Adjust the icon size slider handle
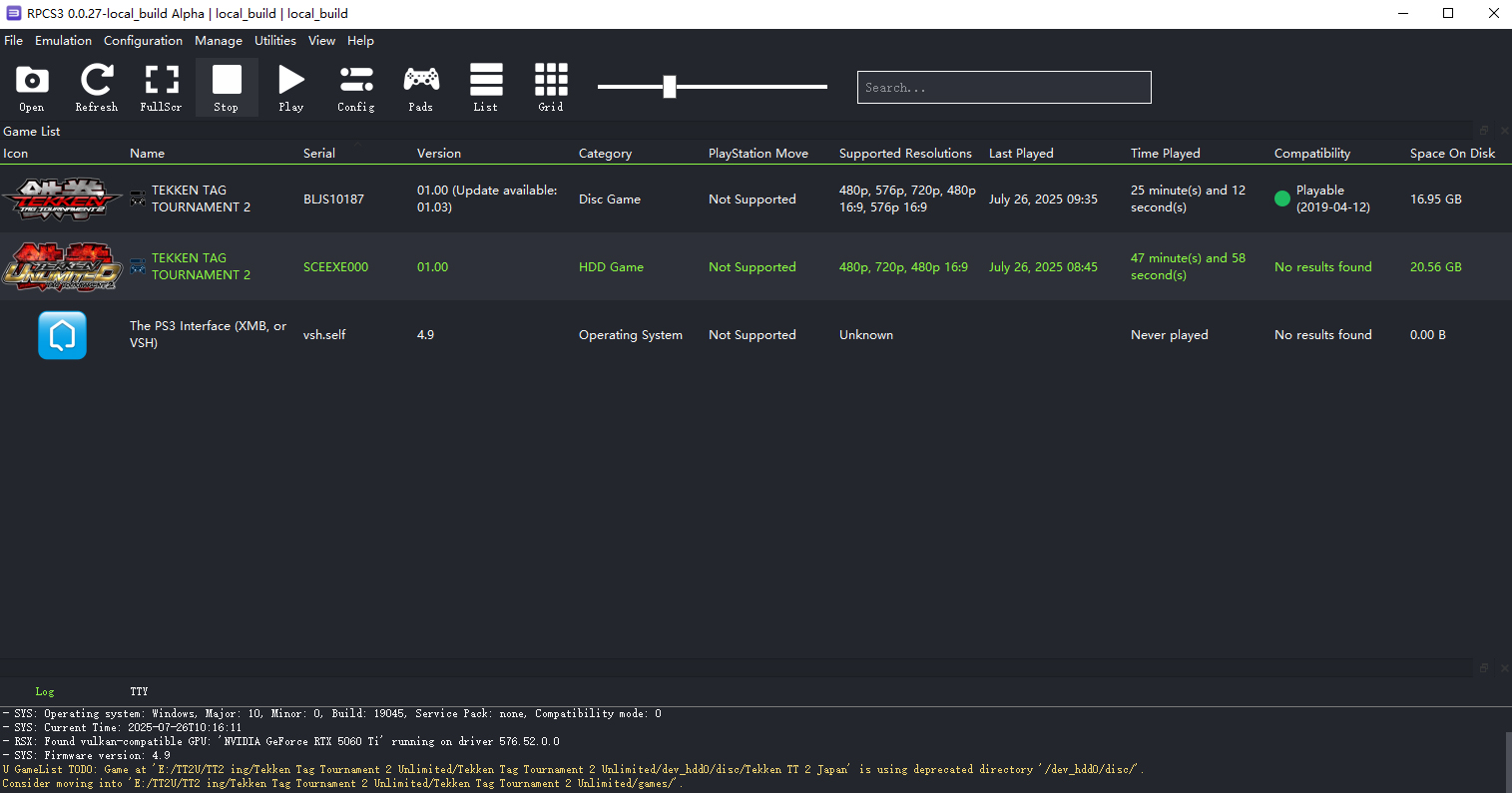1512x793 pixels. [x=670, y=87]
